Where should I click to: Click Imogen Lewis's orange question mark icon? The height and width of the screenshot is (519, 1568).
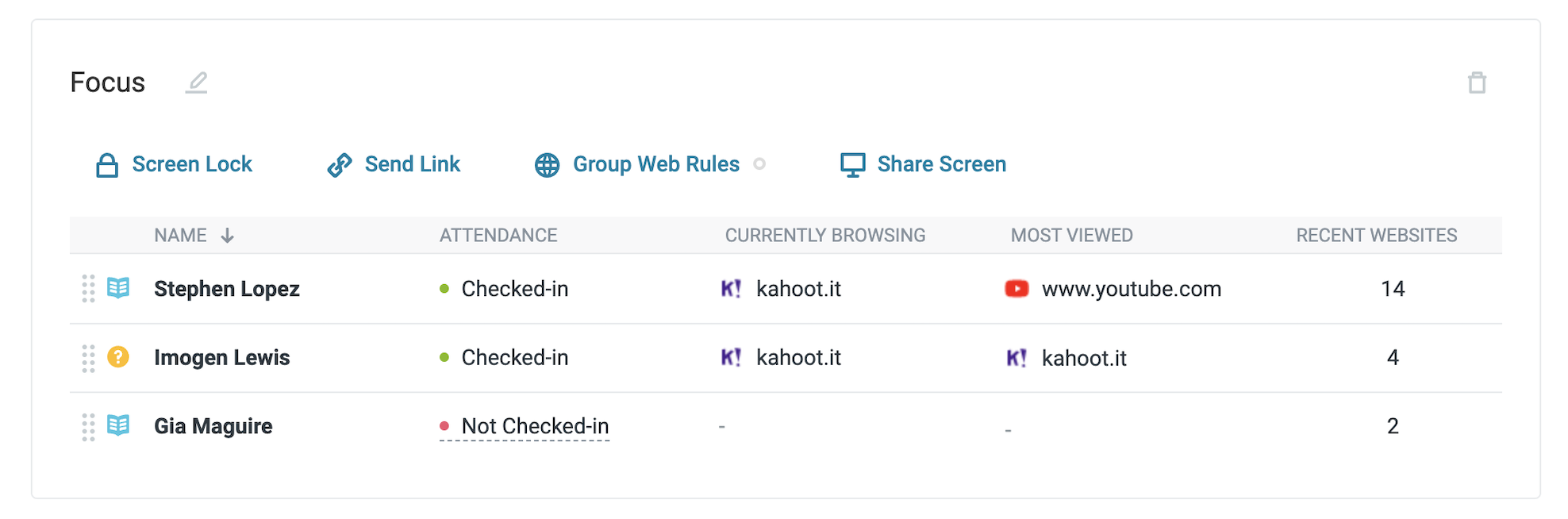coord(118,357)
